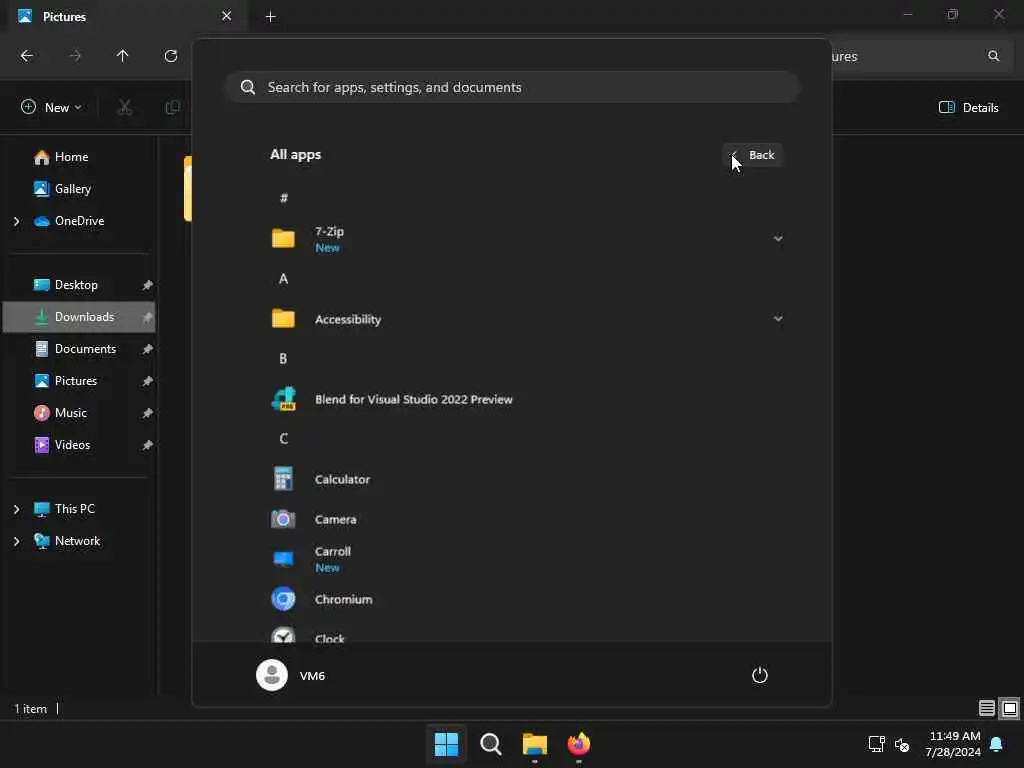Add a new File Explorer tab
The height and width of the screenshot is (768, 1024).
[x=270, y=16]
